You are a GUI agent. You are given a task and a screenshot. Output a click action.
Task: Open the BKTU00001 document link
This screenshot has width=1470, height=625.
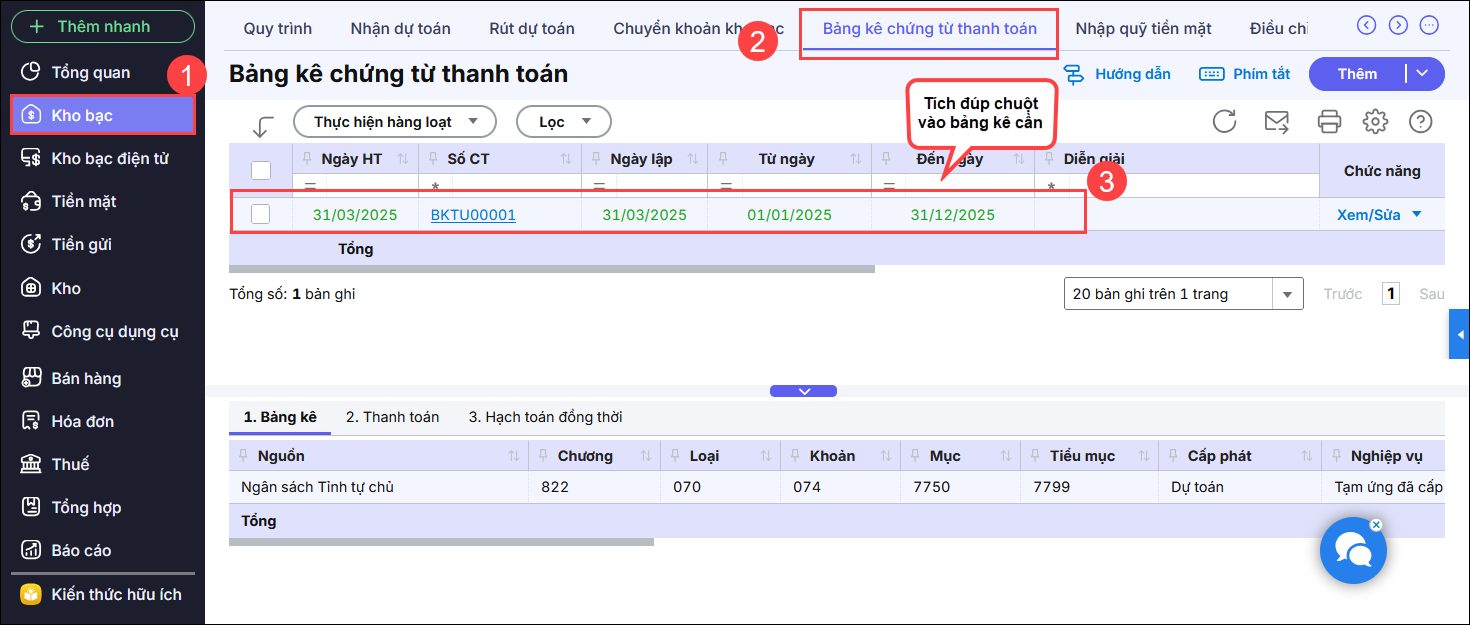(473, 214)
